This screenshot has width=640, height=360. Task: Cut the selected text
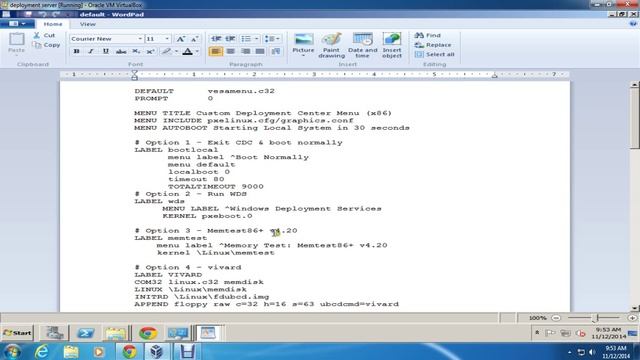point(44,36)
